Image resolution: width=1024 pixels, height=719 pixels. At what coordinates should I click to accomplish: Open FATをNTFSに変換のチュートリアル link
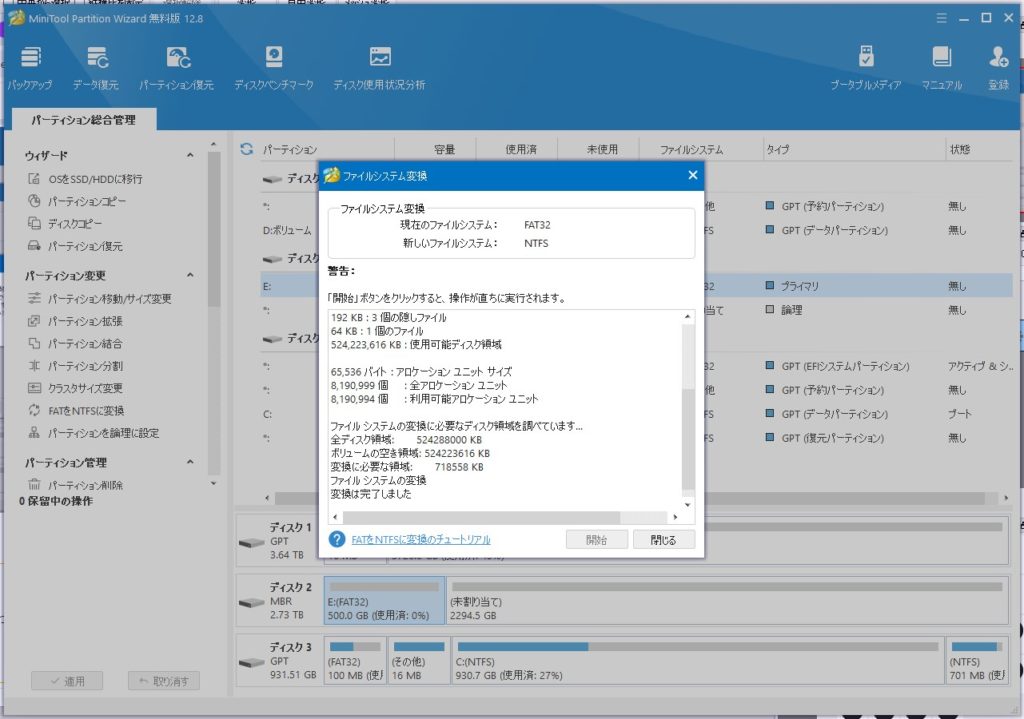coord(421,540)
